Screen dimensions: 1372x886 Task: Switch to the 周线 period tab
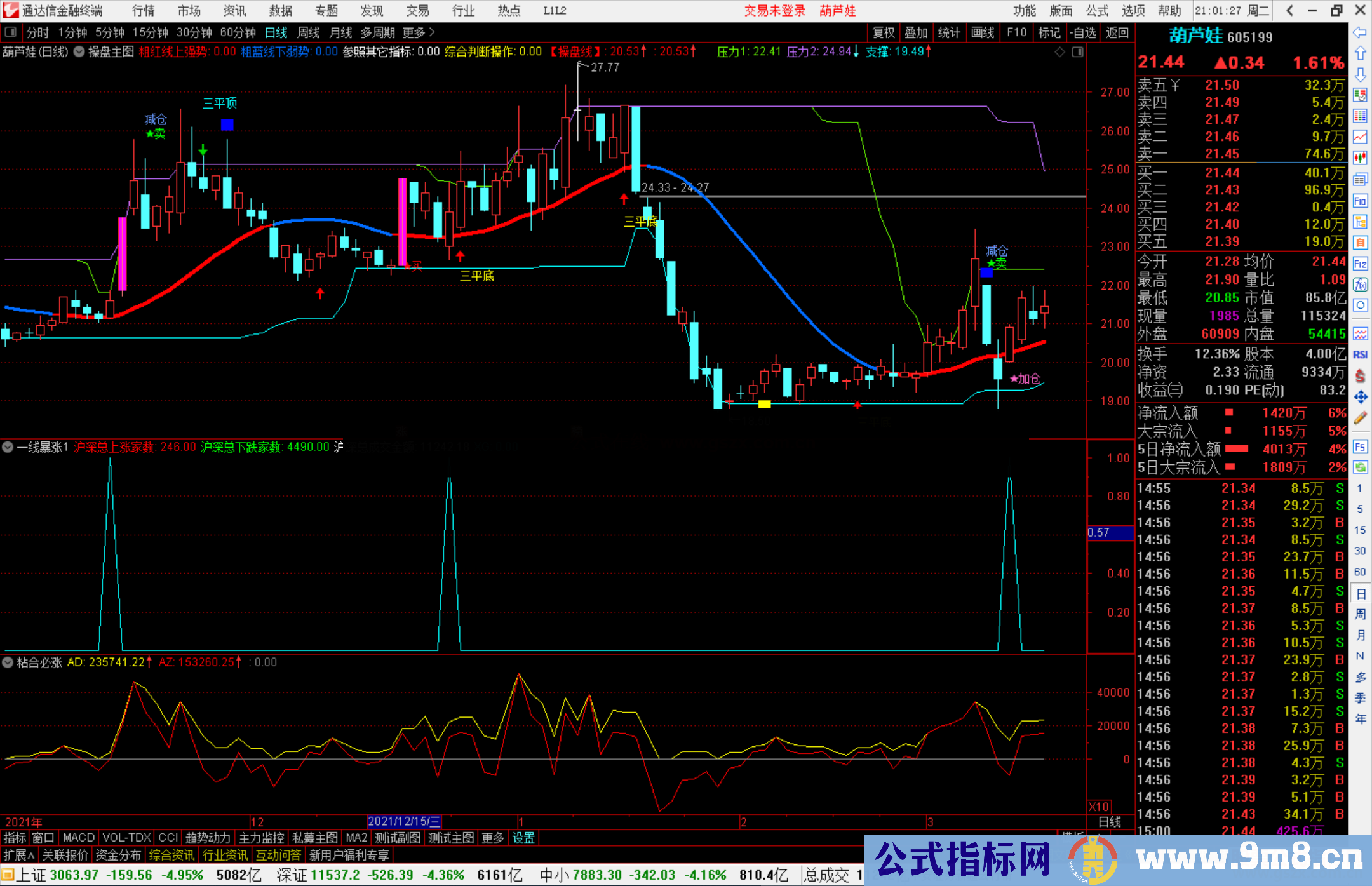click(309, 32)
